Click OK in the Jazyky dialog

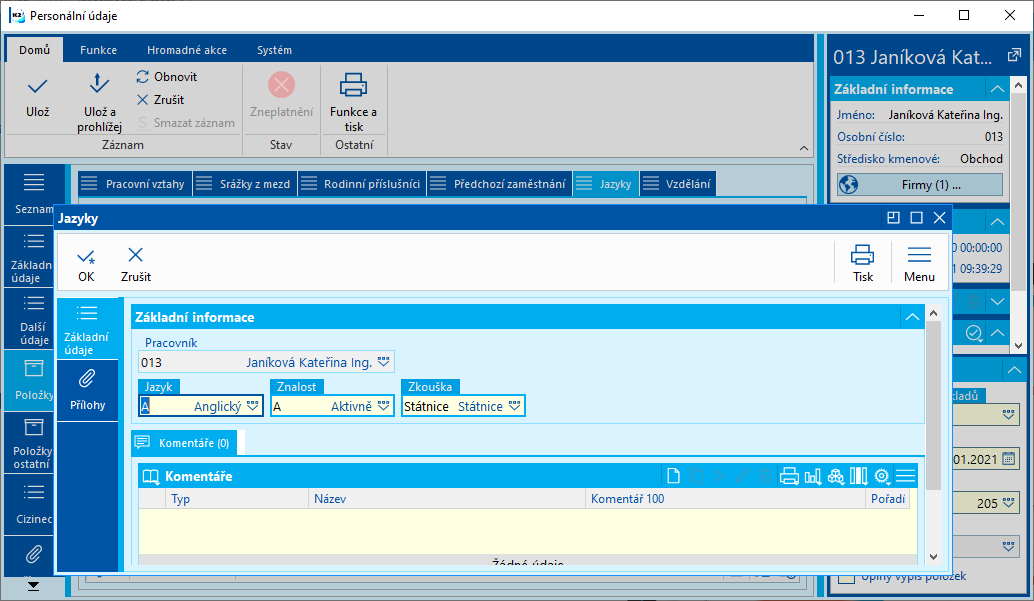point(86,265)
